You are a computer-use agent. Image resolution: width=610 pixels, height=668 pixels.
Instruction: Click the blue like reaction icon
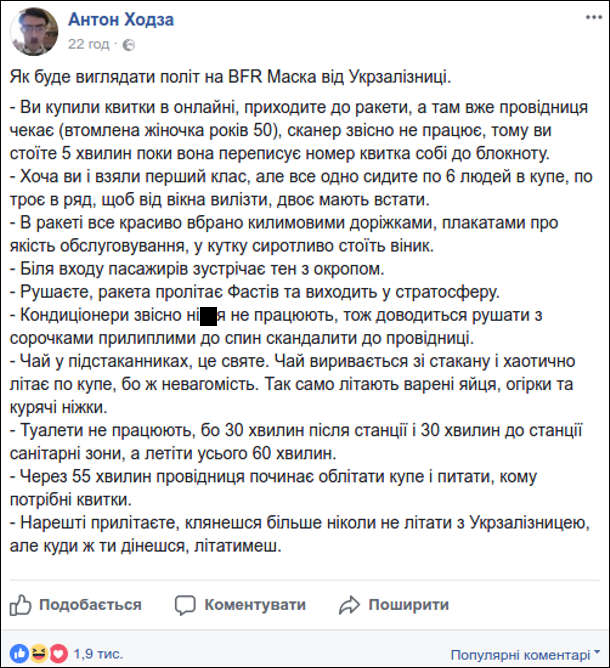pyautogui.click(x=19, y=653)
